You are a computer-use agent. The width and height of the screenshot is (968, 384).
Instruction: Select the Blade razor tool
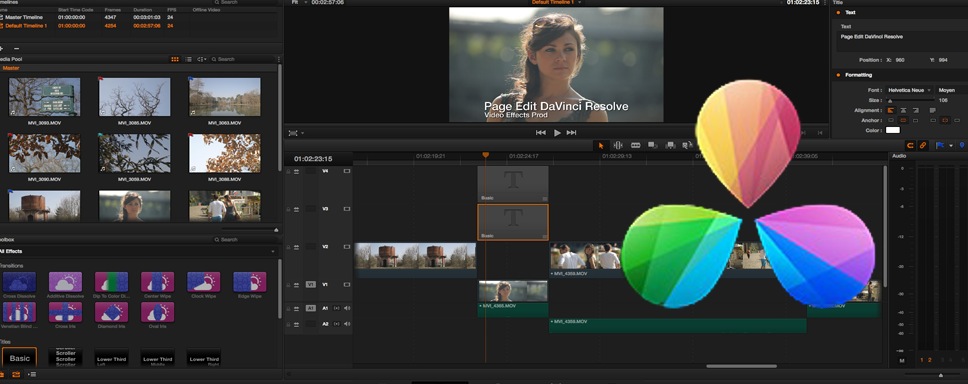[635, 146]
